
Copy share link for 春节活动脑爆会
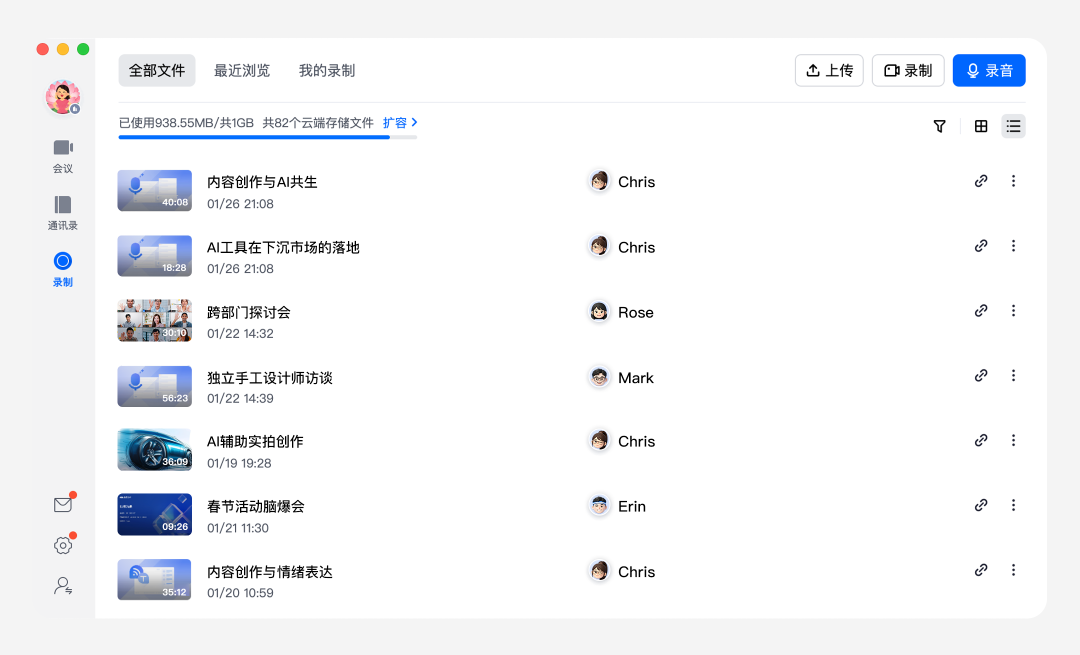pos(981,506)
